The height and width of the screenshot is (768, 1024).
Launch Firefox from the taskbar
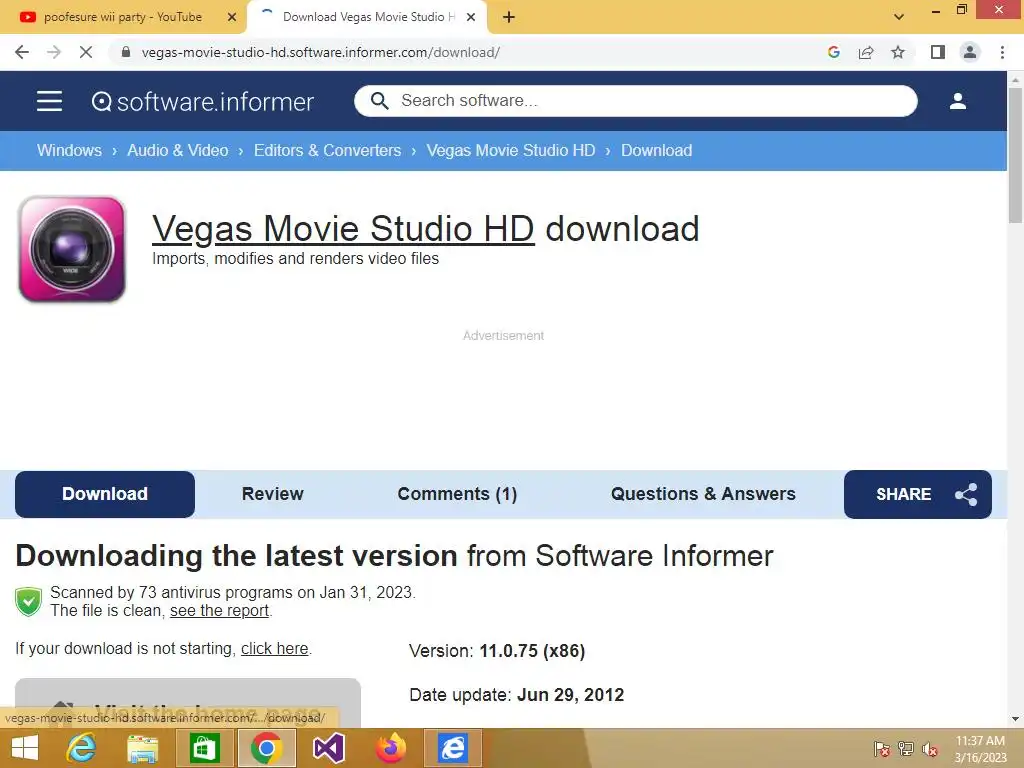point(391,748)
